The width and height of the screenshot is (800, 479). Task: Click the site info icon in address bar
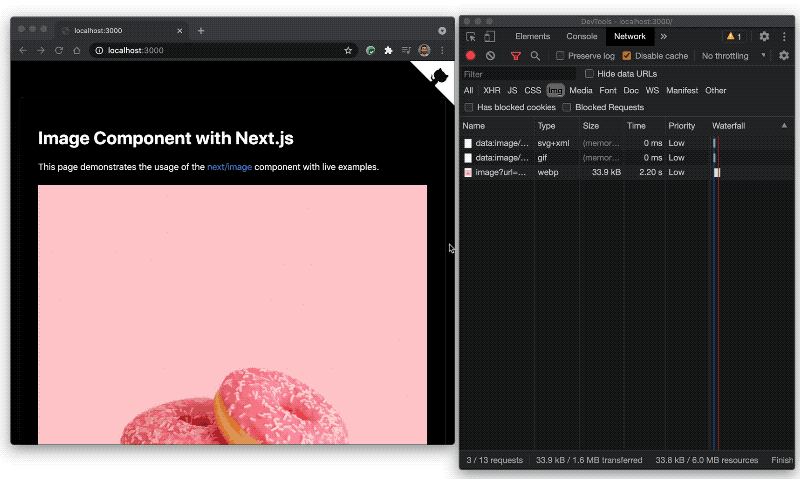(99, 51)
